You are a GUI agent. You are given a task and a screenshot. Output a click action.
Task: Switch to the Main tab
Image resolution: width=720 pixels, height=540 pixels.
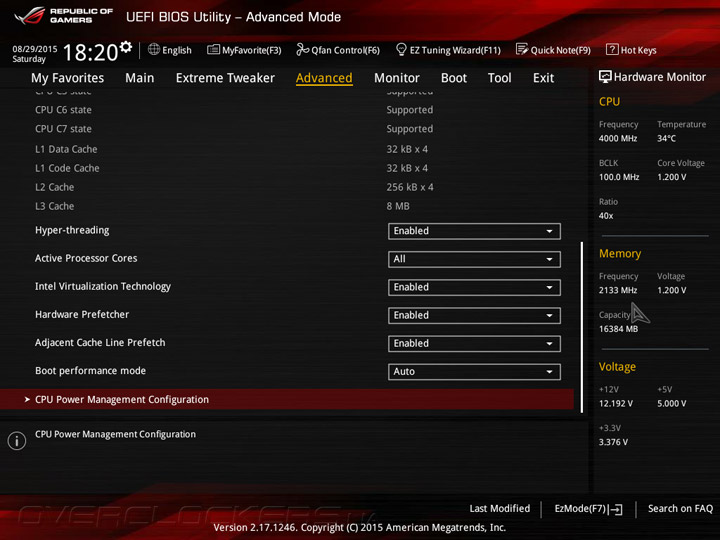point(140,78)
